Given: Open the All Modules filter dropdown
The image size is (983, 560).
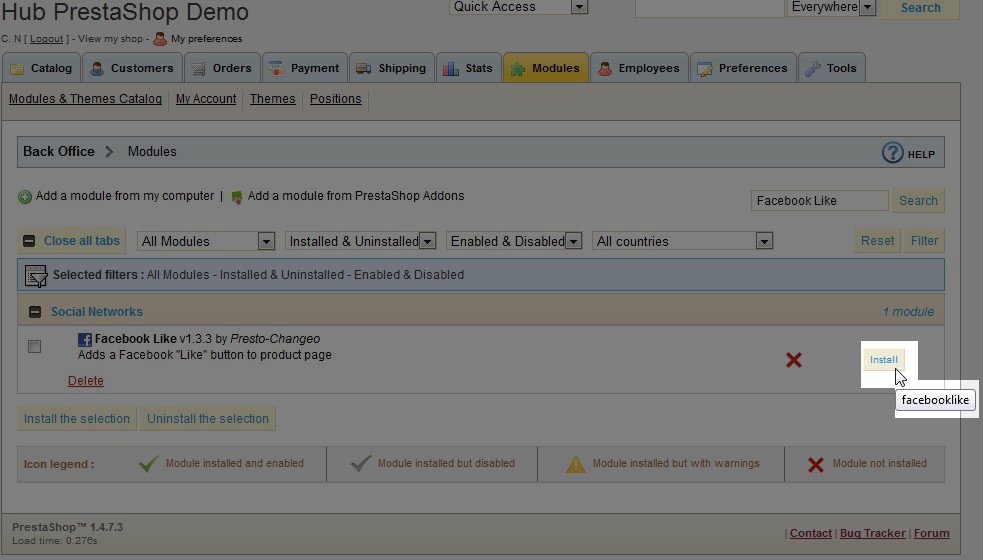Looking at the screenshot, I should pyautogui.click(x=207, y=241).
